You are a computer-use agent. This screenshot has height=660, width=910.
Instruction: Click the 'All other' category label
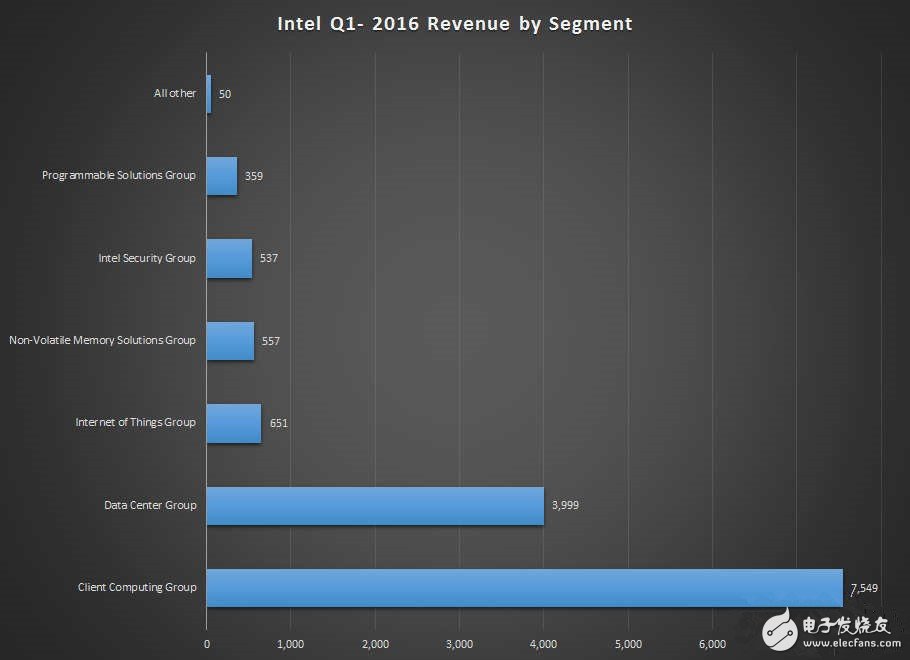point(175,93)
